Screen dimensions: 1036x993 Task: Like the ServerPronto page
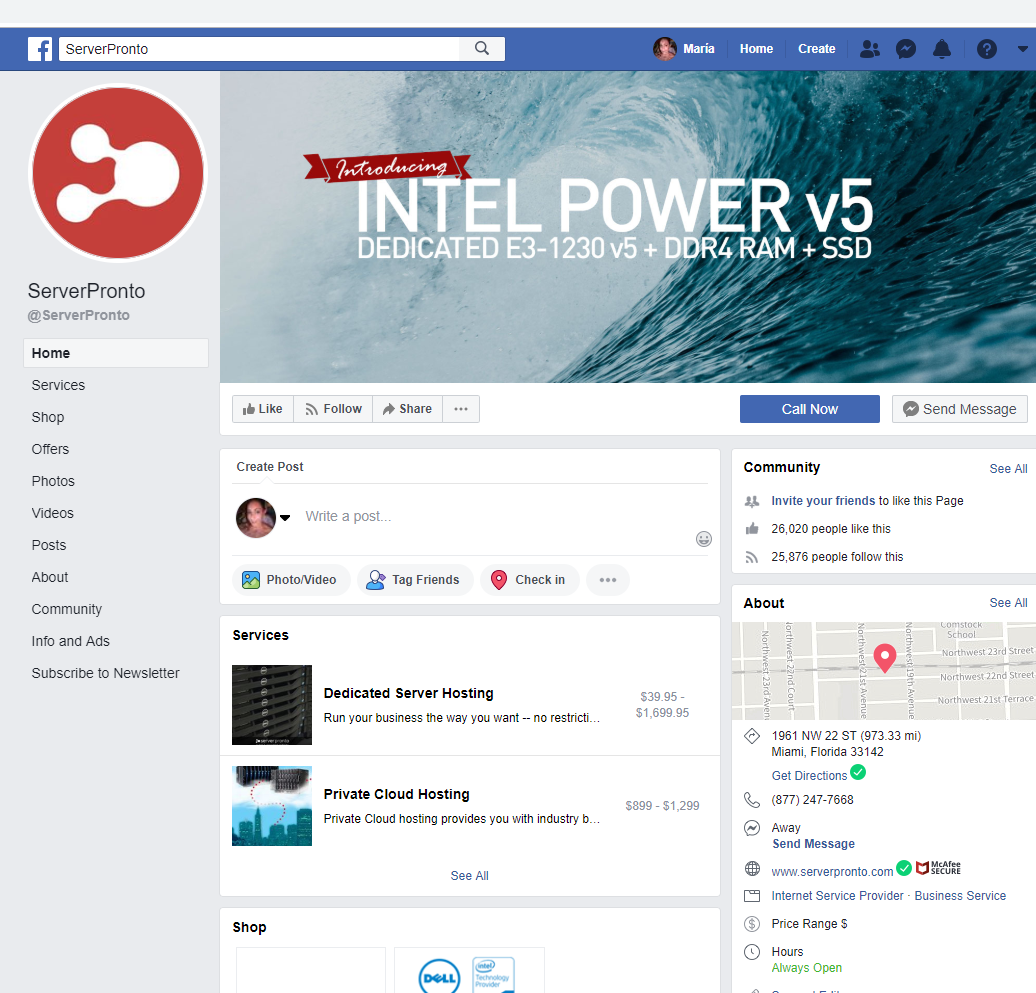263,409
